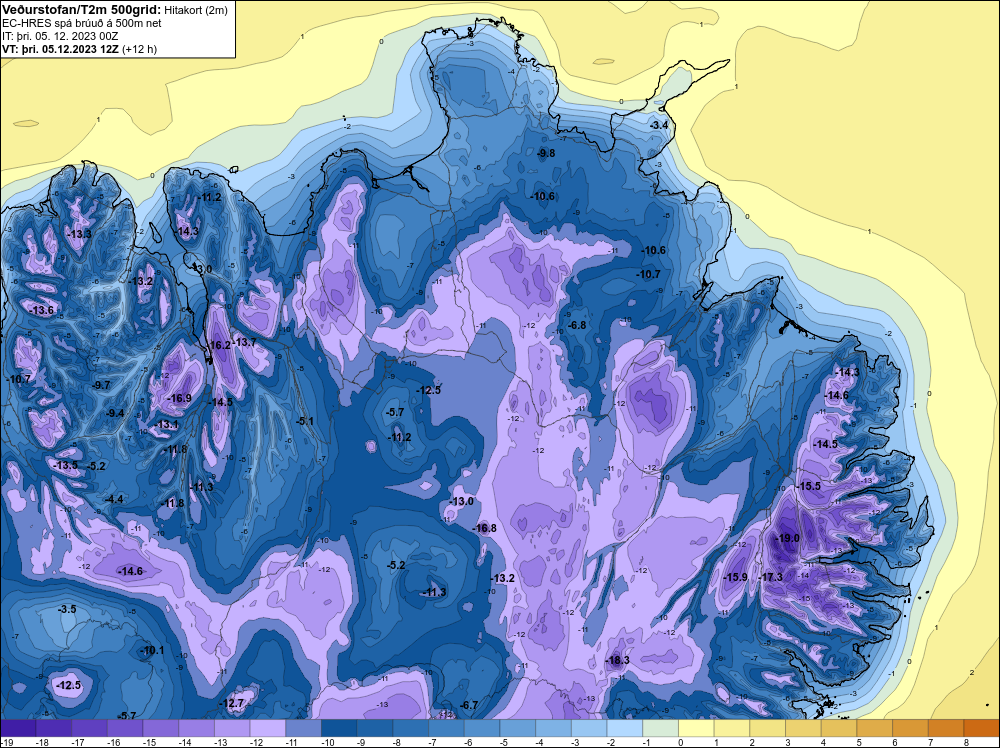Click legend swatch between -2 and -1
The height and width of the screenshot is (748, 1000).
pyautogui.click(x=625, y=728)
